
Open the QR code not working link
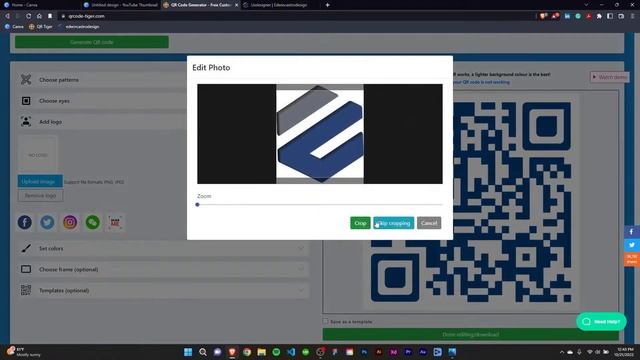482,82
